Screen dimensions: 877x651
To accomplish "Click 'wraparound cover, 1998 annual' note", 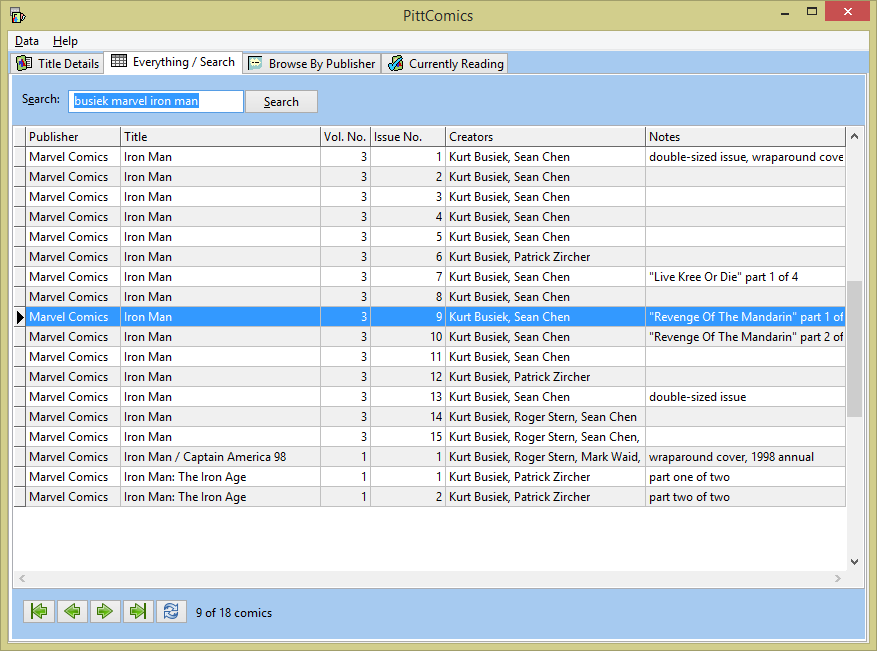I will pos(745,457).
